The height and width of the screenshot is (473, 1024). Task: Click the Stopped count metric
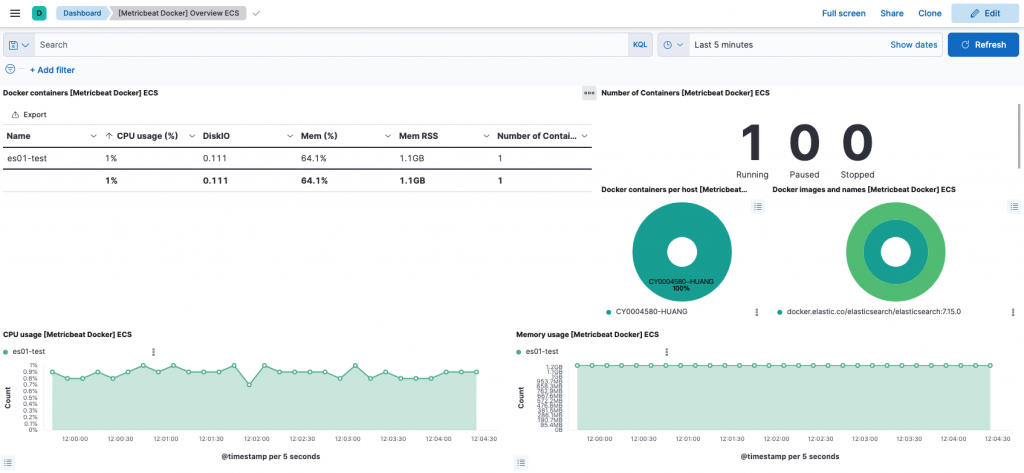pyautogui.click(x=857, y=144)
